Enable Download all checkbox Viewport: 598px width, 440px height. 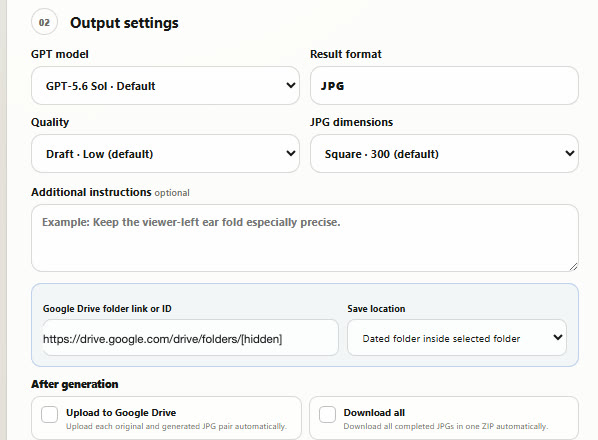click(327, 414)
